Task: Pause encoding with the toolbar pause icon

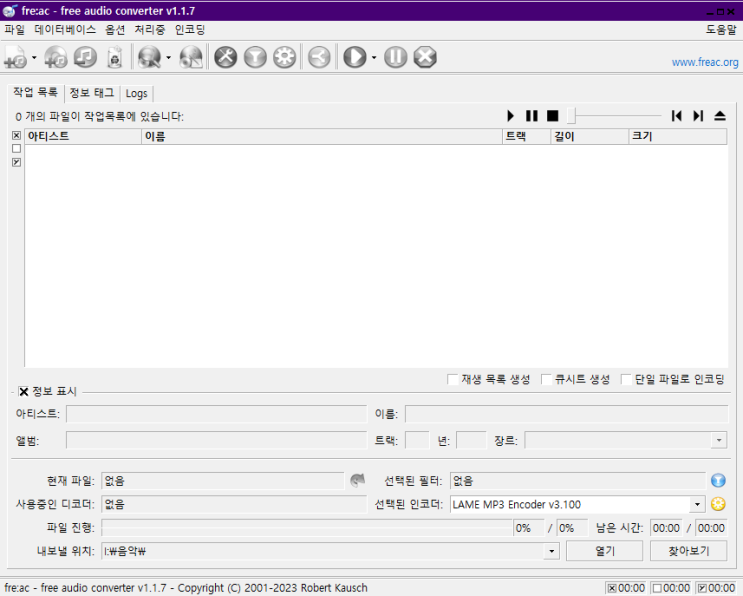Action: coord(396,57)
